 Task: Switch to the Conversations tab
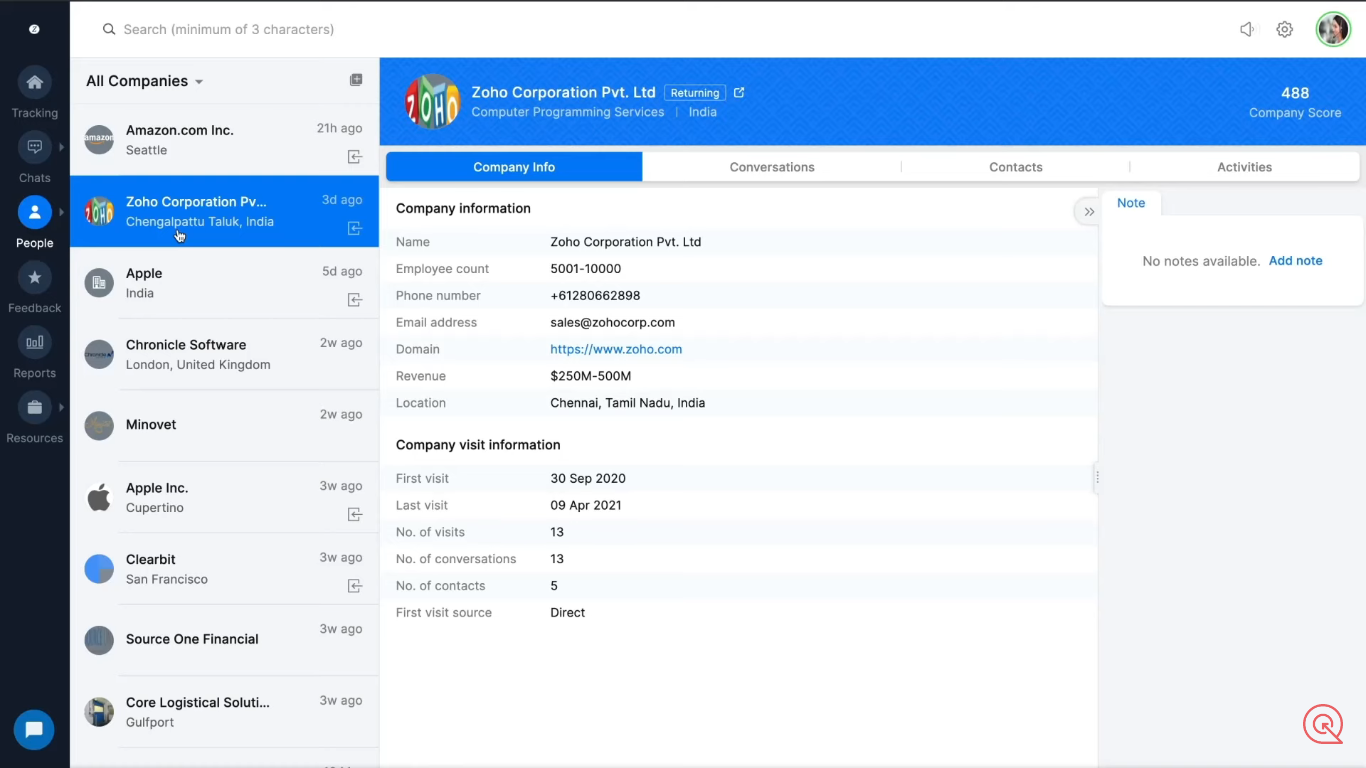[772, 167]
